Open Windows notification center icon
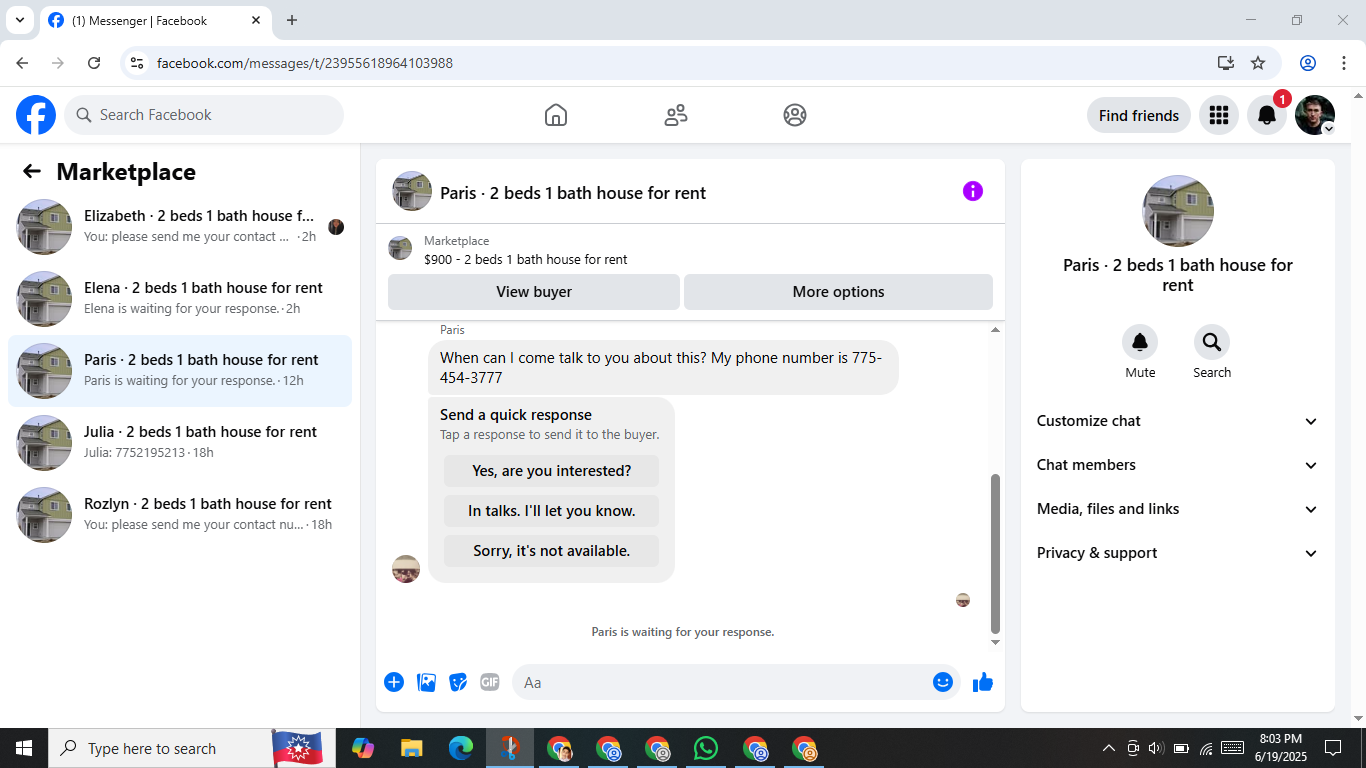Screen dimensions: 1366x768 (x=1332, y=748)
